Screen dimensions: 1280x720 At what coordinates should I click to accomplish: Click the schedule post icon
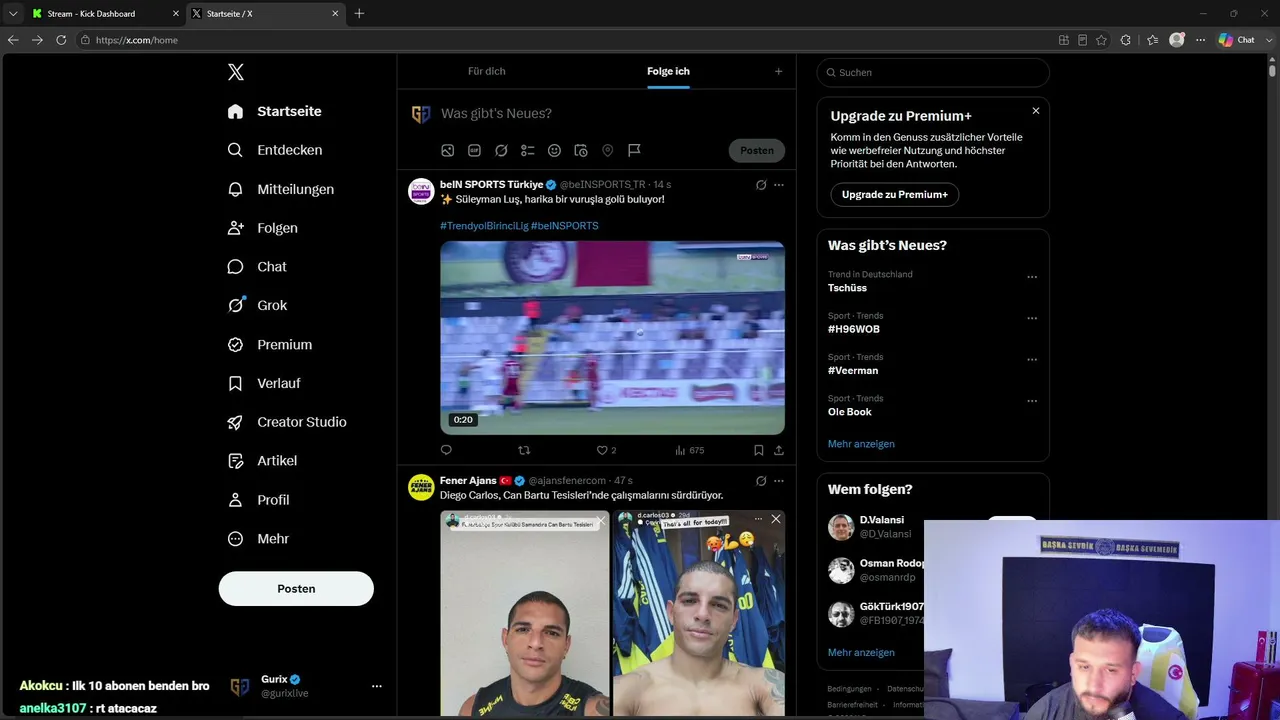[581, 150]
